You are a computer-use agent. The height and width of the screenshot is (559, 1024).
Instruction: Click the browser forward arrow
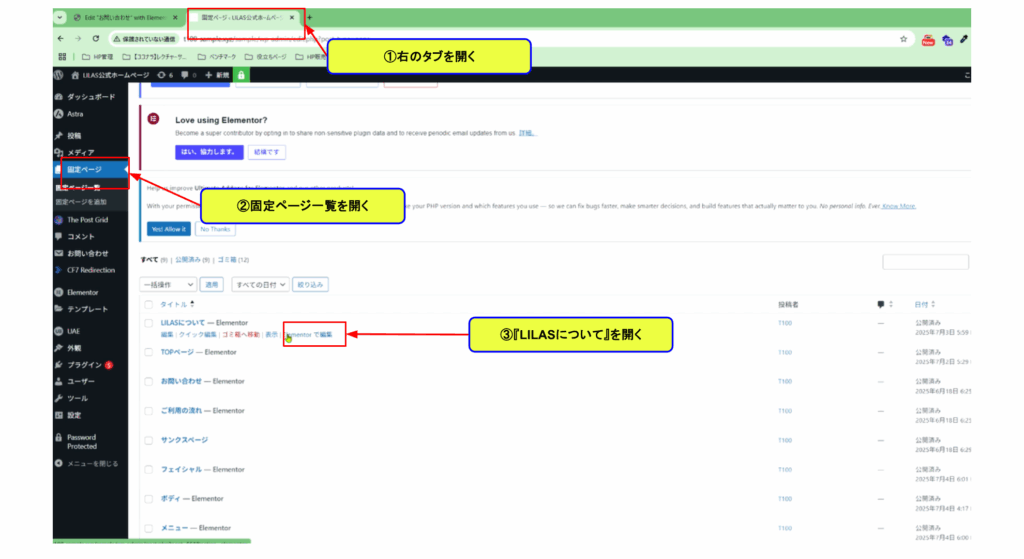point(78,39)
